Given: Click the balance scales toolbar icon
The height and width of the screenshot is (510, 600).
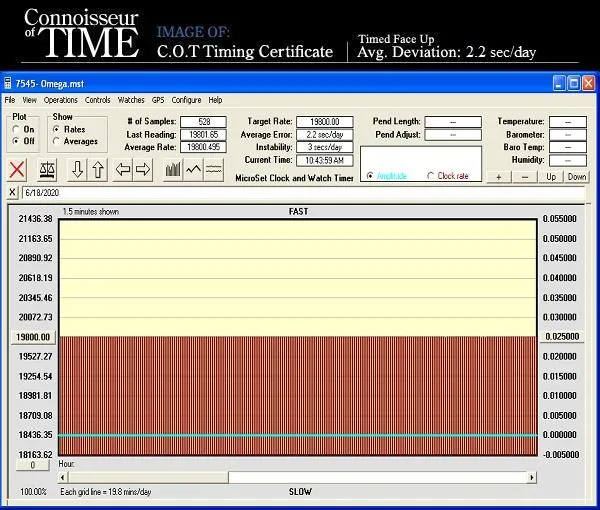Looking at the screenshot, I should pos(47,169).
